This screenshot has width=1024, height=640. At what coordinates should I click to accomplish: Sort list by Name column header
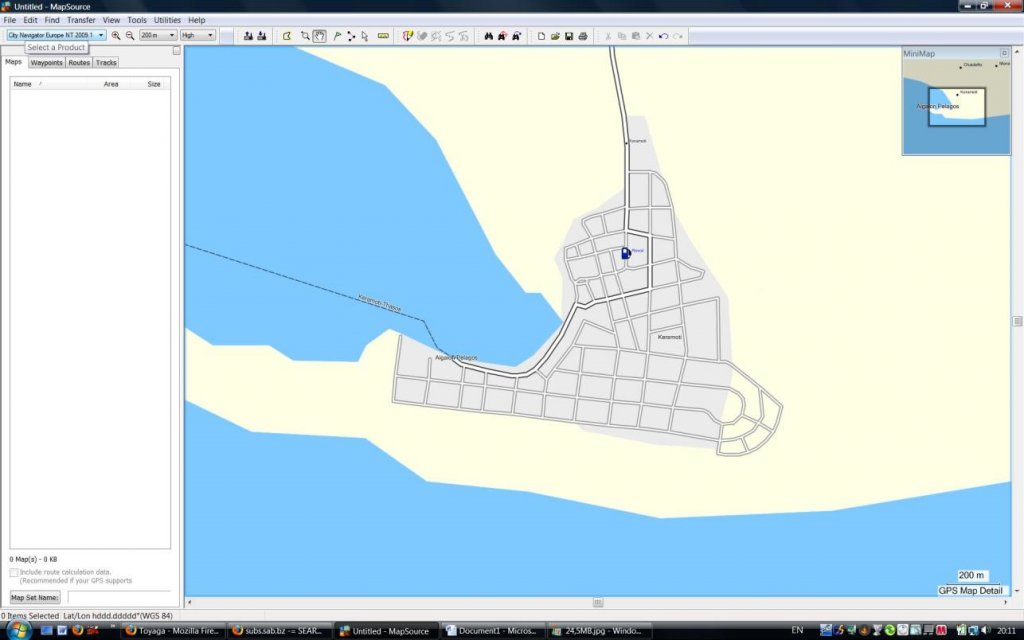pyautogui.click(x=22, y=84)
